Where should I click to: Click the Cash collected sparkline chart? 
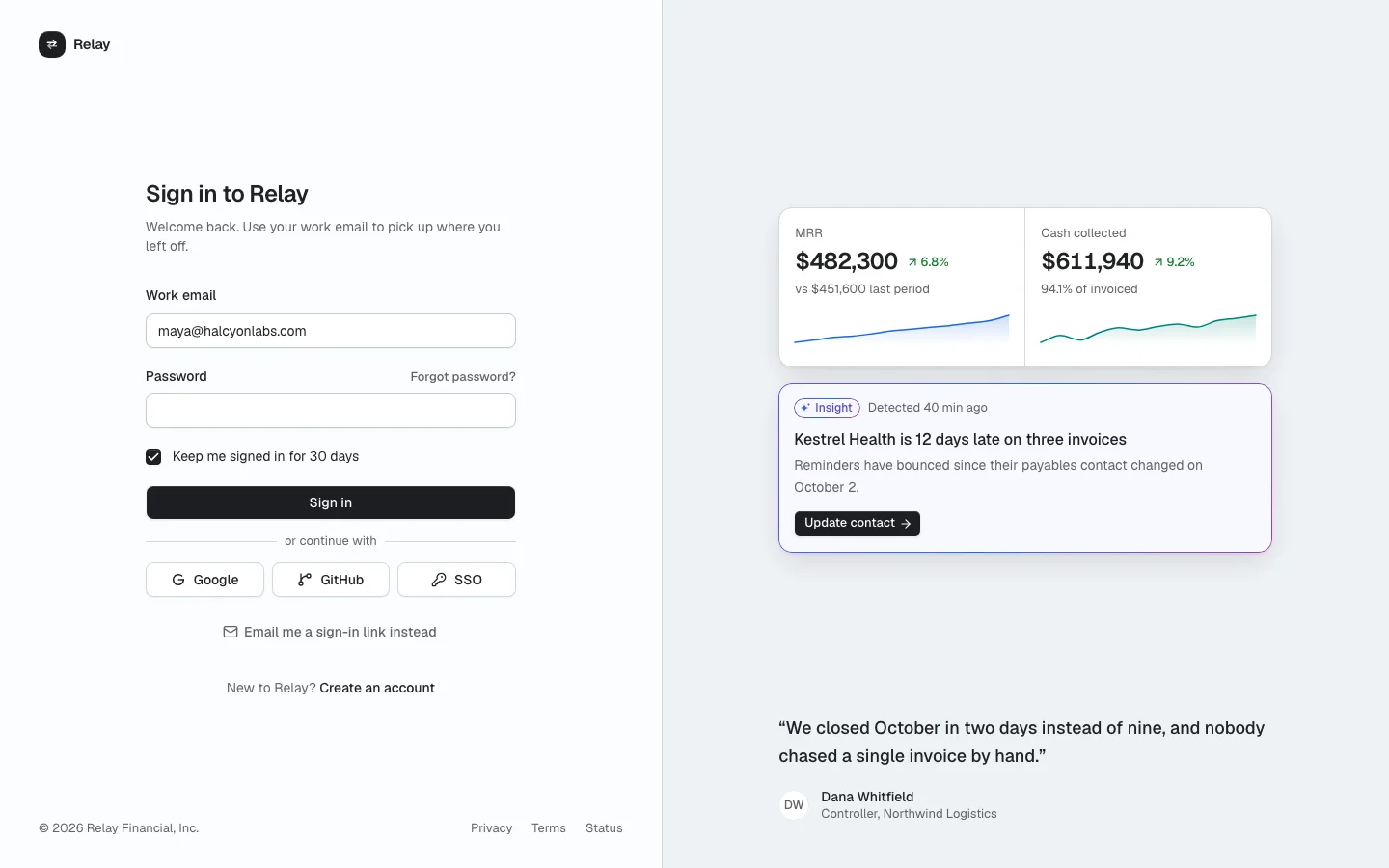coord(1148,330)
